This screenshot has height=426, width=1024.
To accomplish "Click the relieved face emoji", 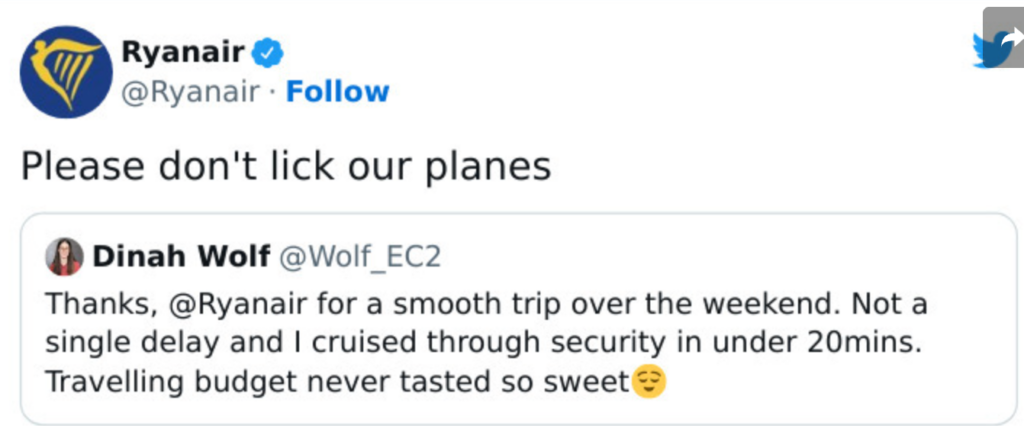I will point(650,381).
